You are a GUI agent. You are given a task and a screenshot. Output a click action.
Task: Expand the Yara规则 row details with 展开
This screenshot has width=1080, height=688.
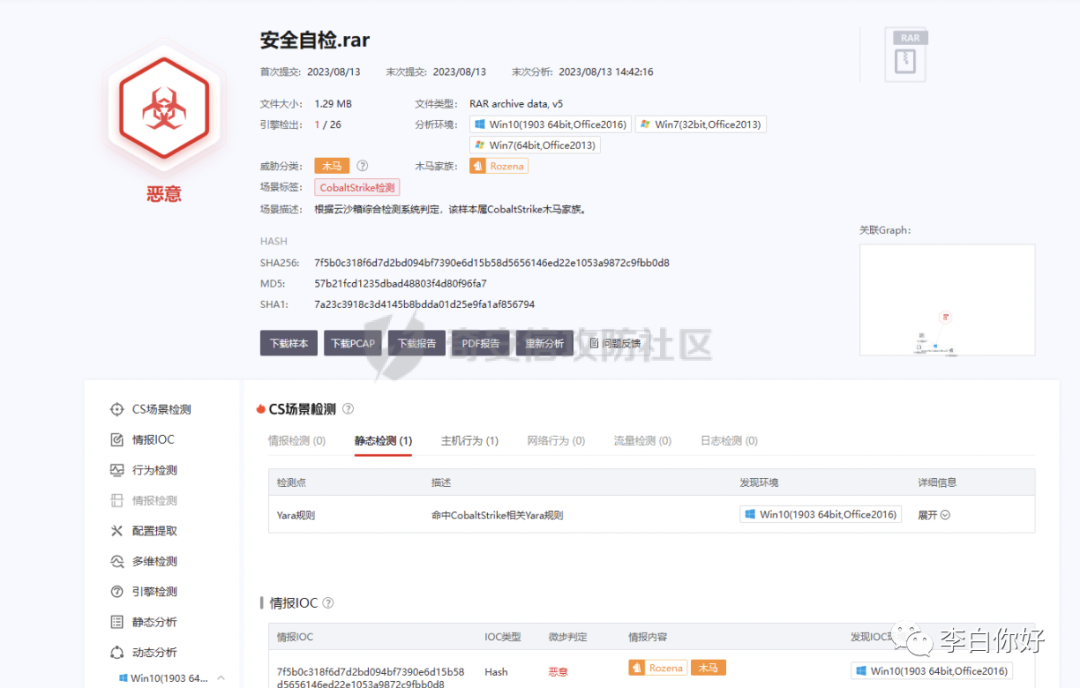point(934,514)
